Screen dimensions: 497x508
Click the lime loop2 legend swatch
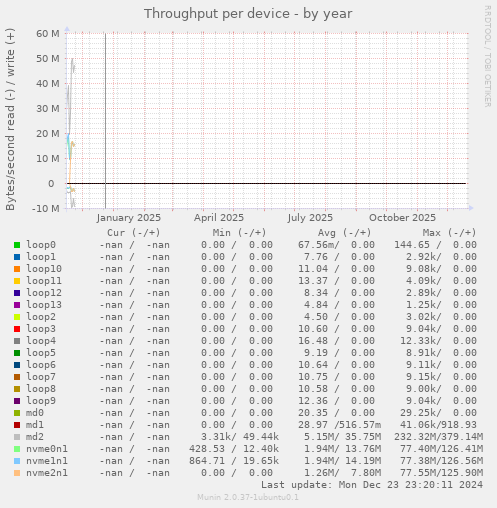17,317
